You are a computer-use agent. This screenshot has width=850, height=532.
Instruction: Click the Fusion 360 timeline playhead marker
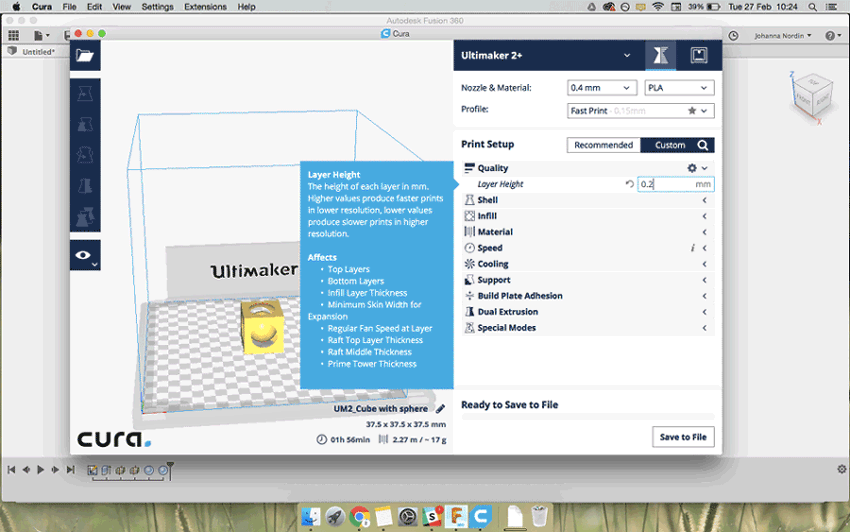(170, 470)
